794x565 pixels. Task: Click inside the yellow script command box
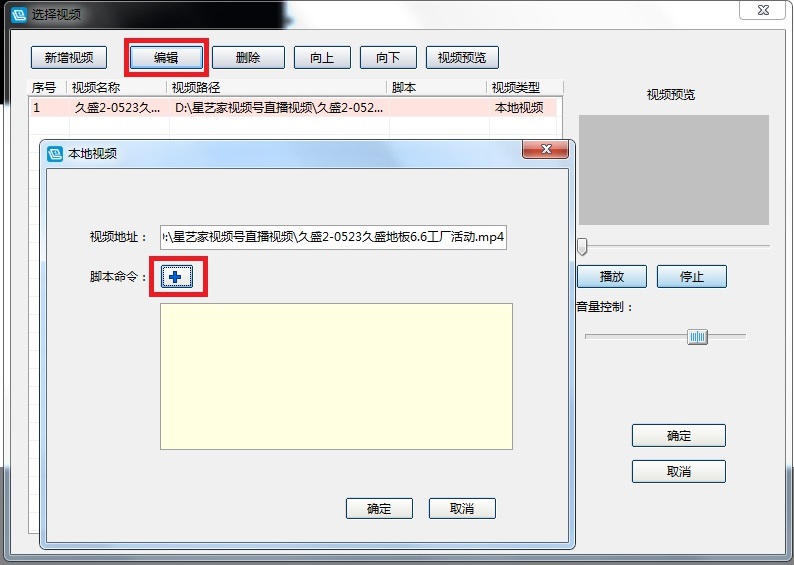pyautogui.click(x=336, y=376)
